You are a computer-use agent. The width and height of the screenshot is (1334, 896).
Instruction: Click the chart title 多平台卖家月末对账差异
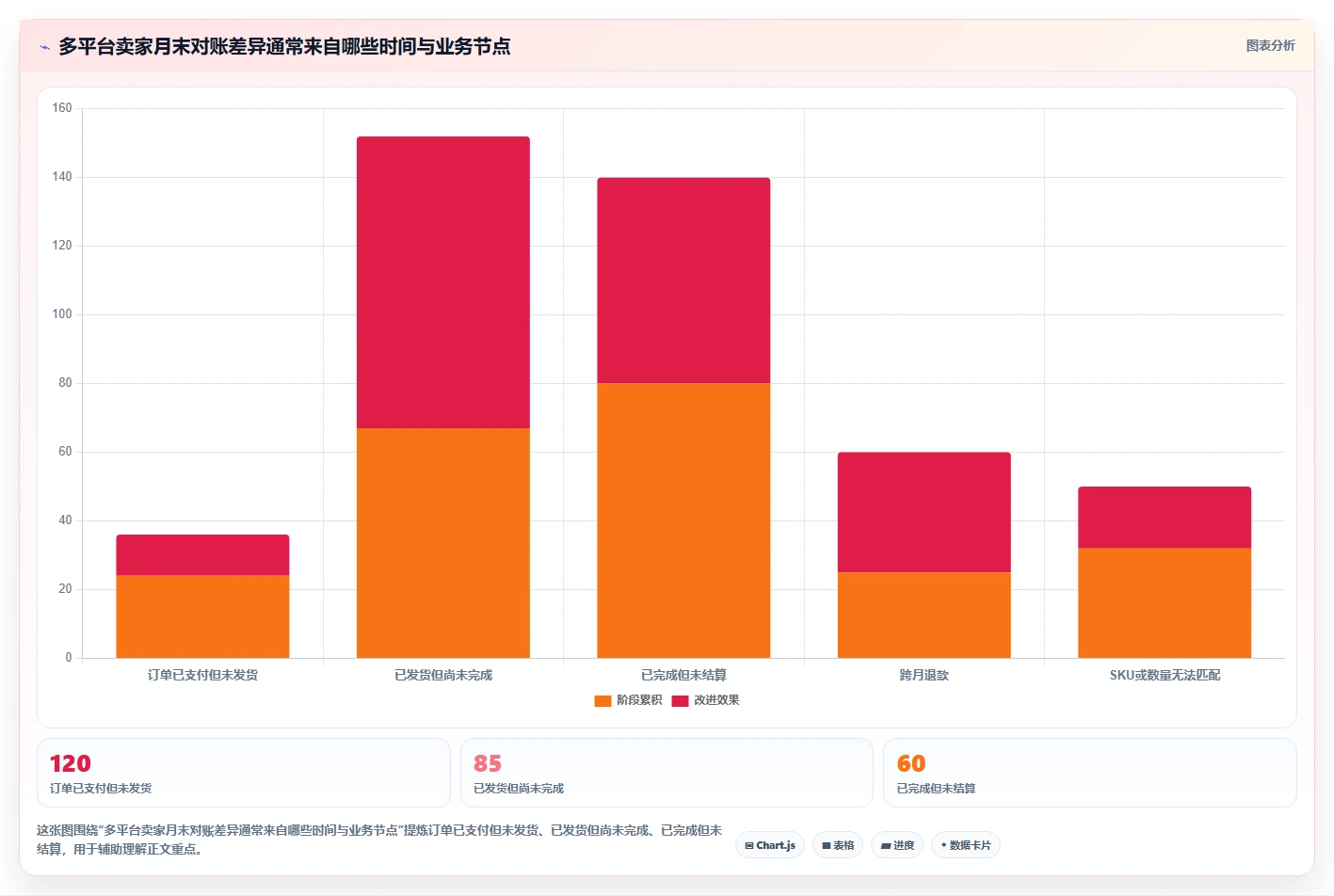tap(284, 46)
